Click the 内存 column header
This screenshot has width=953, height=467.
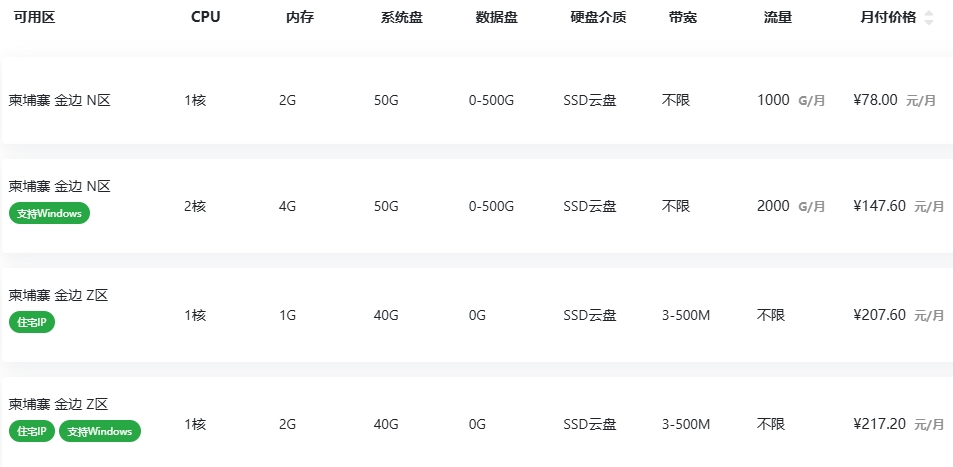300,18
